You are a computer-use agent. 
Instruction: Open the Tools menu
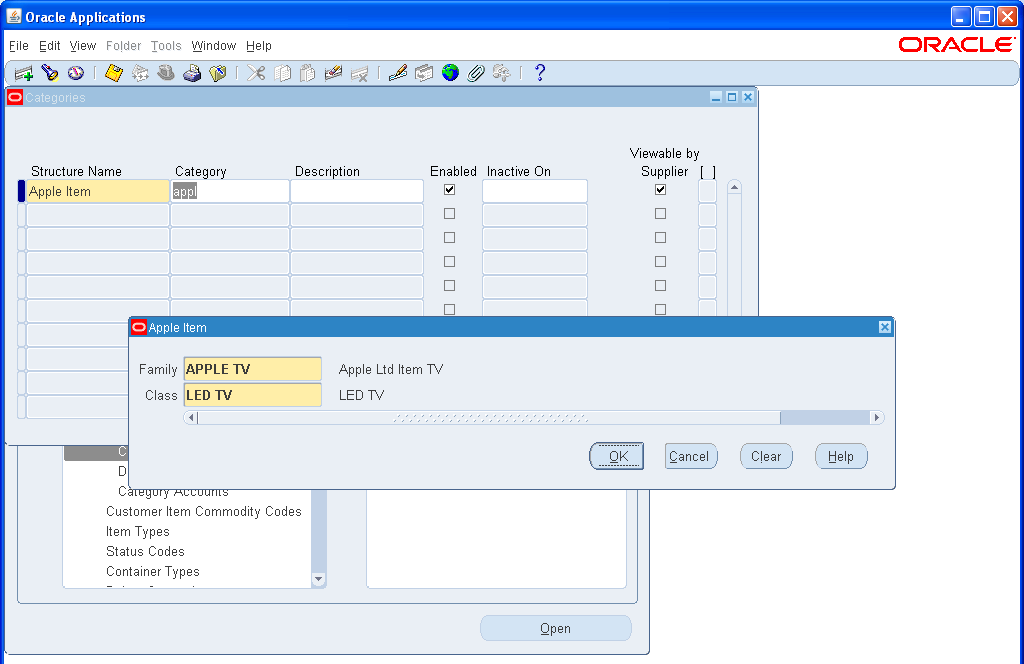[x=166, y=46]
